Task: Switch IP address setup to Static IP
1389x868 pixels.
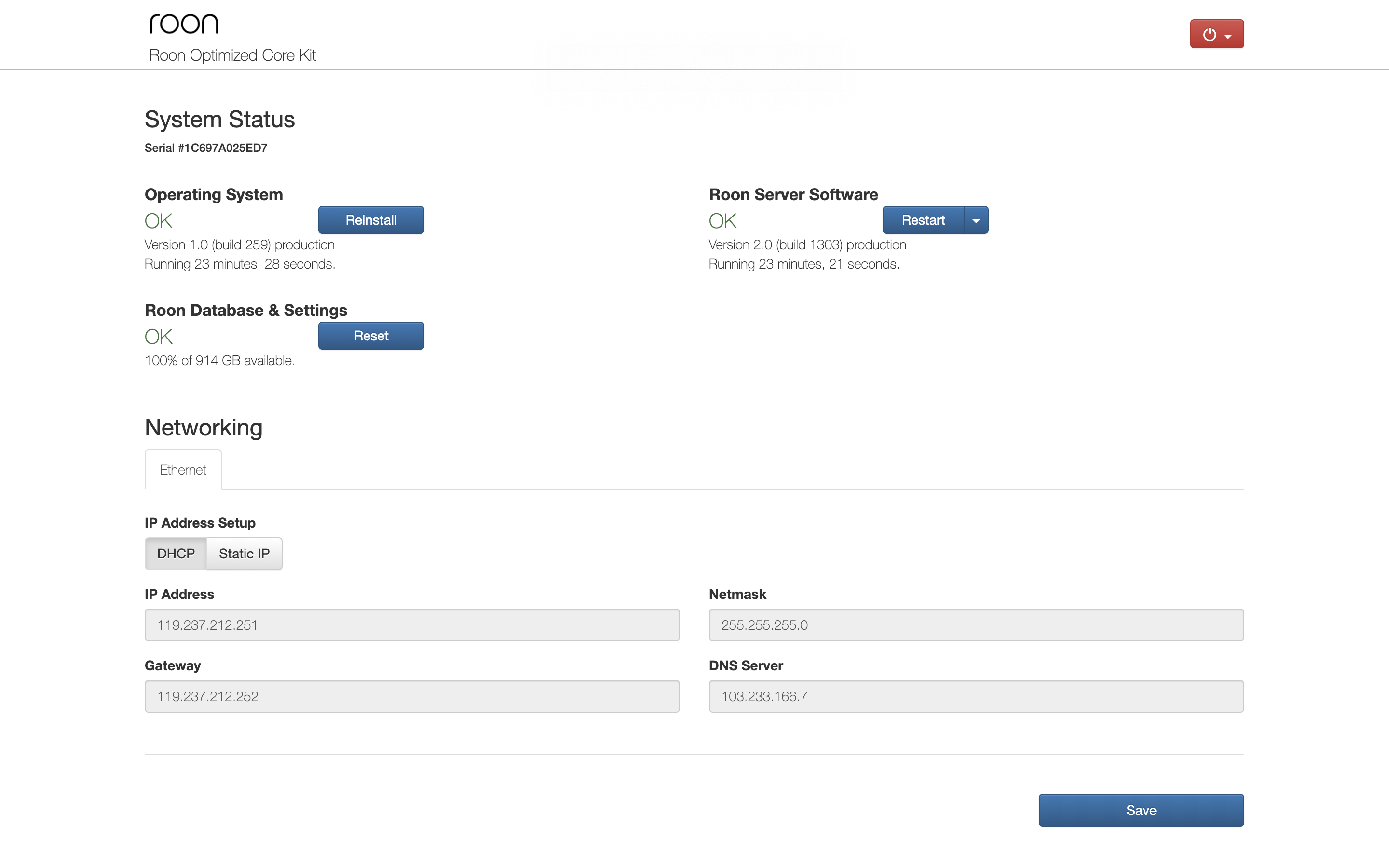Action: coord(244,554)
